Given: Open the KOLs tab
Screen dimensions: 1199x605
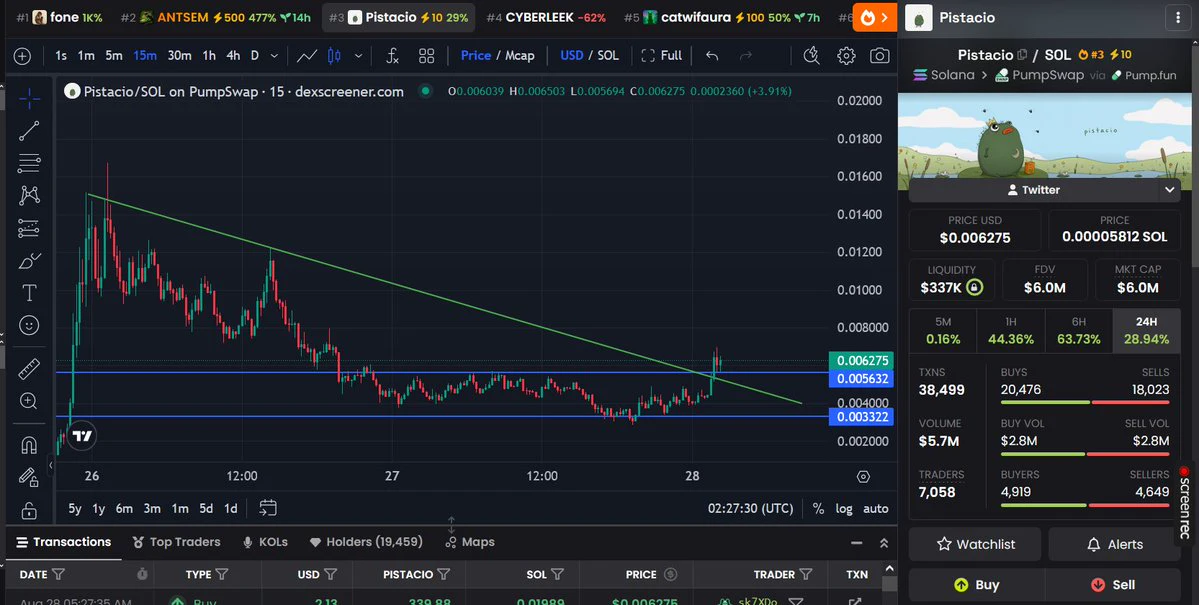Looking at the screenshot, I should 265,542.
